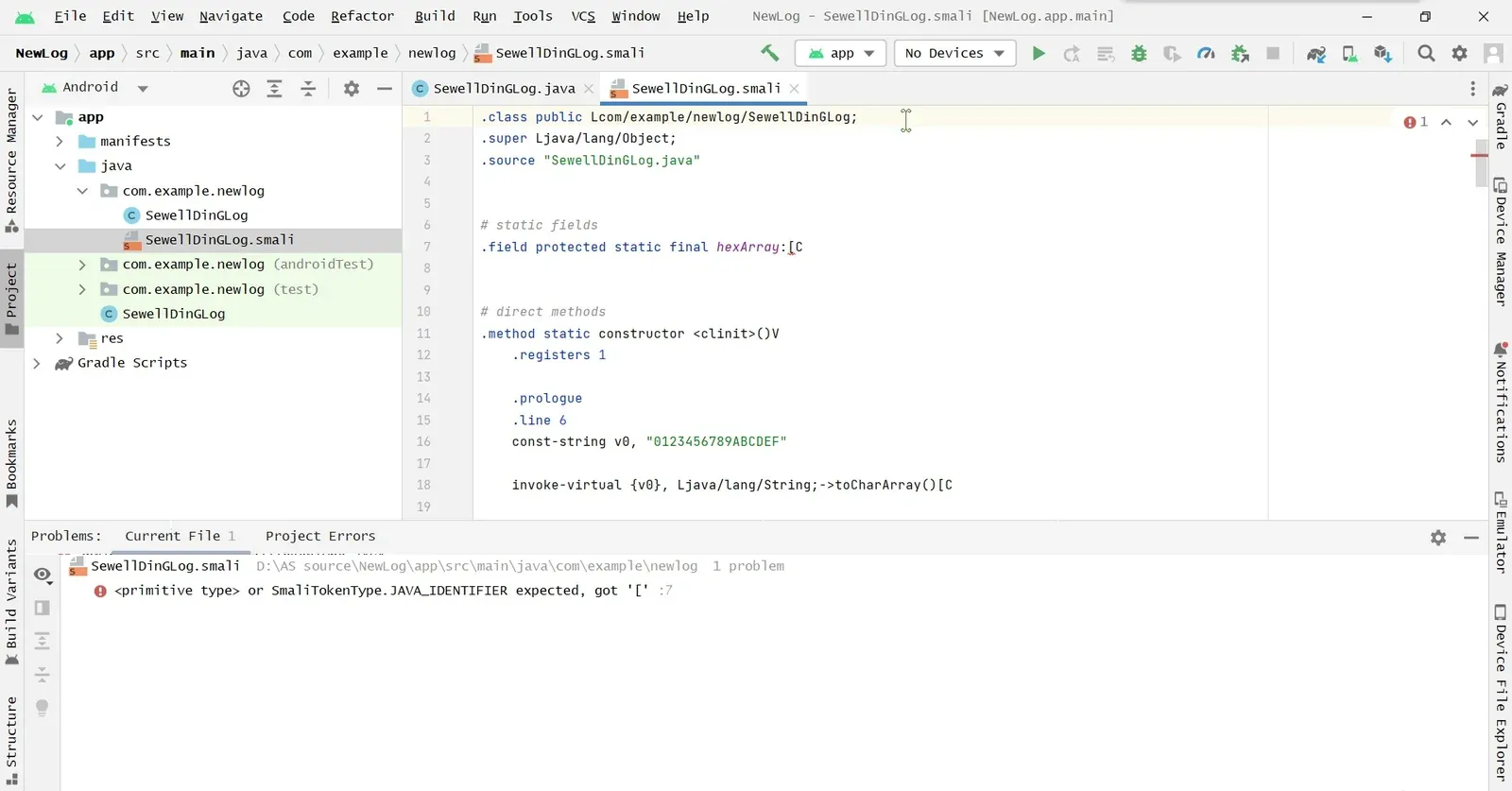
Task: Select opened file target icon in Project panel
Action: click(241, 88)
